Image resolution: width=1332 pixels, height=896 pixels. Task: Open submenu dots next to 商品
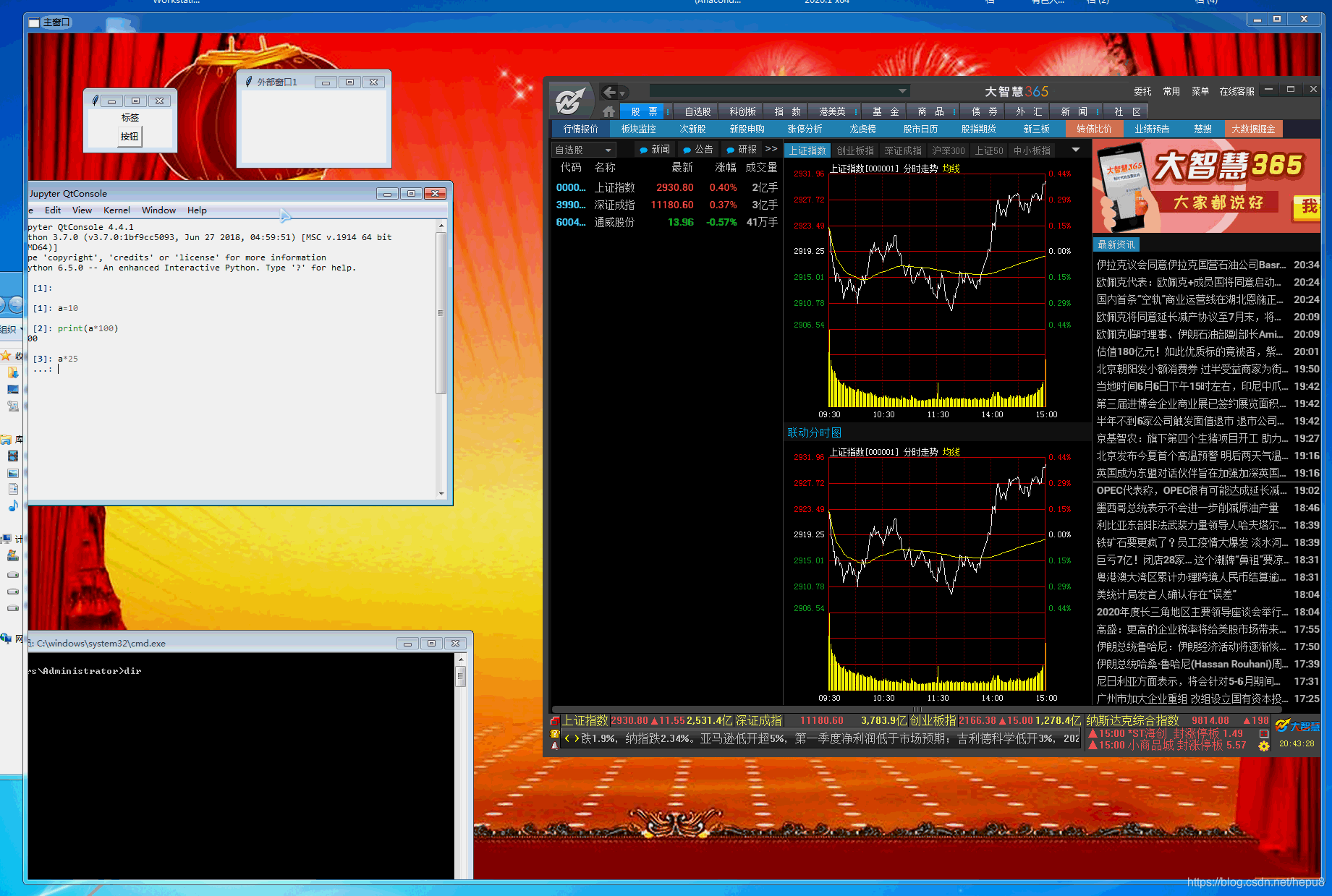(954, 111)
